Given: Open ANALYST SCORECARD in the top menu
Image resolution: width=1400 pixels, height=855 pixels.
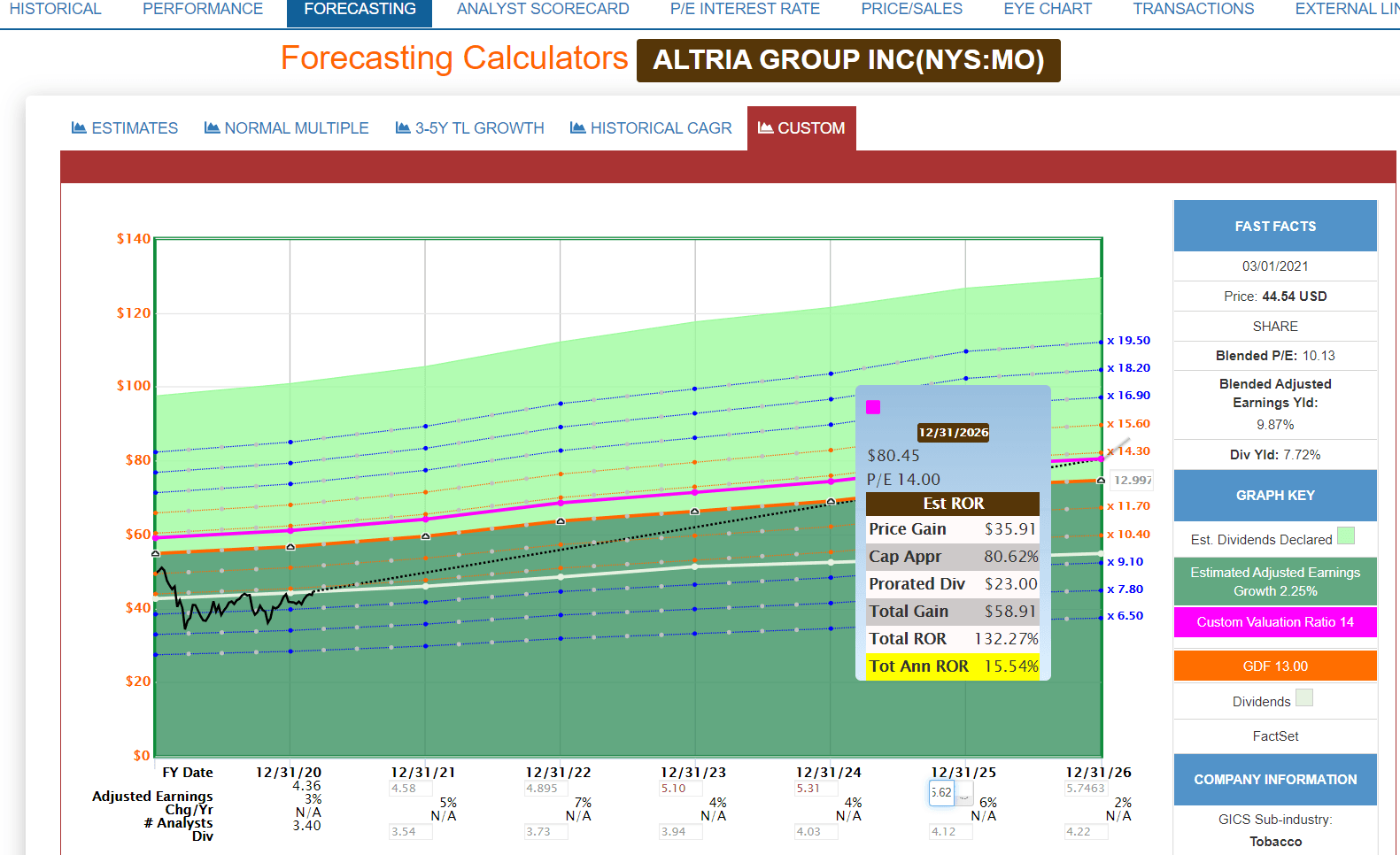Looking at the screenshot, I should 543,9.
